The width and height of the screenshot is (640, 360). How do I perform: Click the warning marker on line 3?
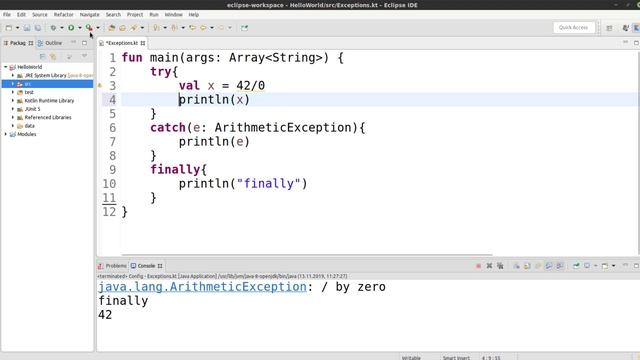click(x=100, y=85)
